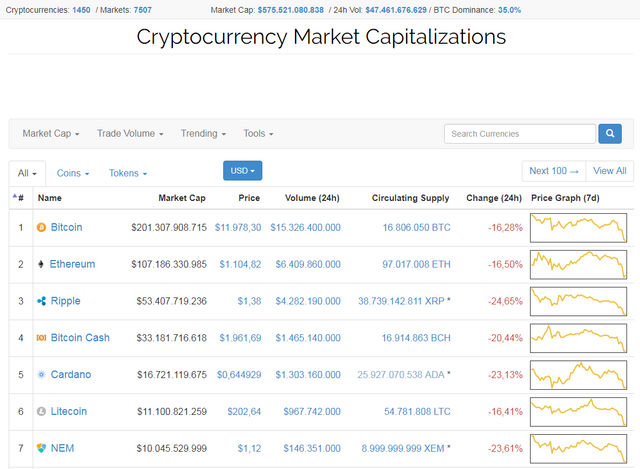
Task: Click Ripple change -24,65%
Action: [x=505, y=301]
